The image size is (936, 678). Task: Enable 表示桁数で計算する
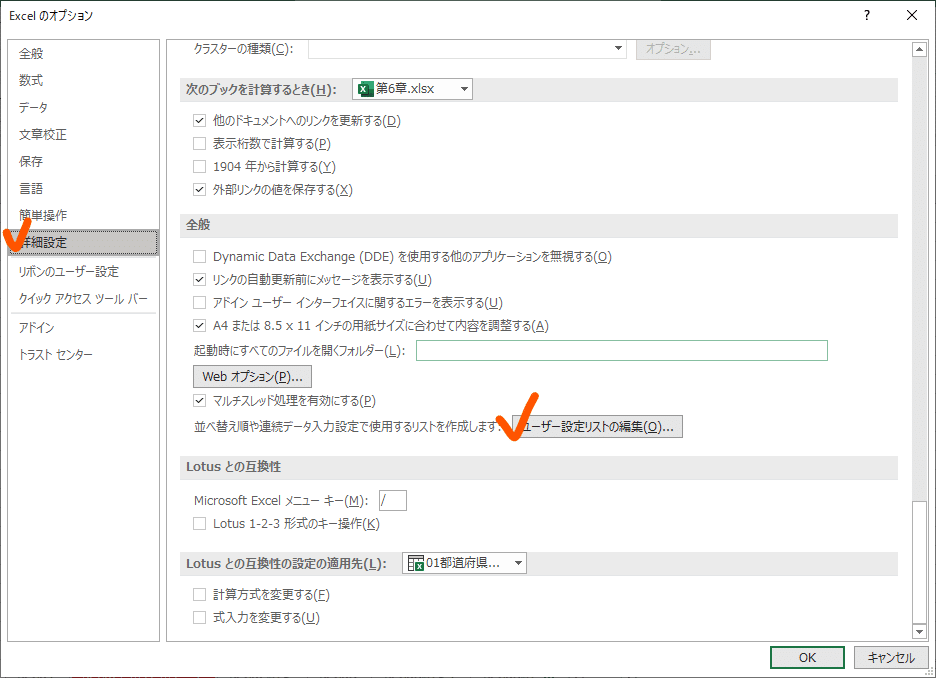tap(199, 144)
